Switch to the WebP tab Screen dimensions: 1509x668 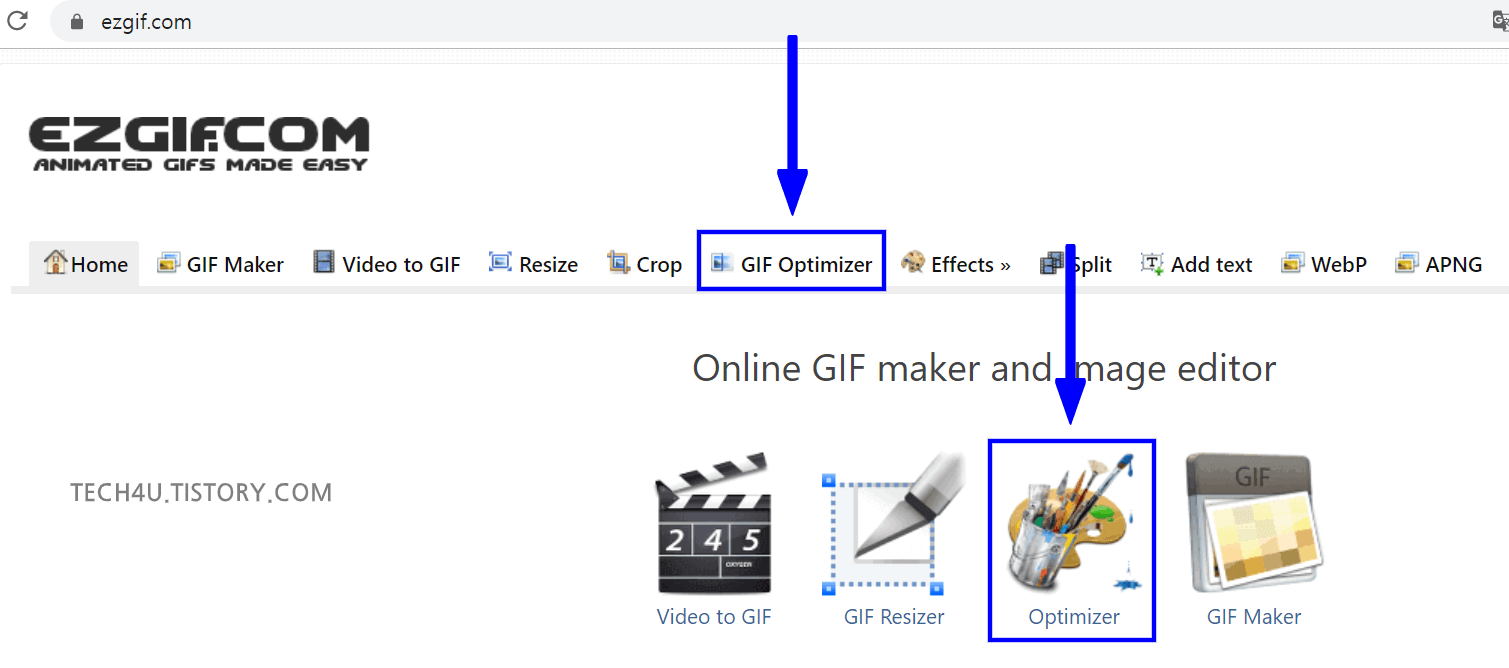[x=1324, y=264]
